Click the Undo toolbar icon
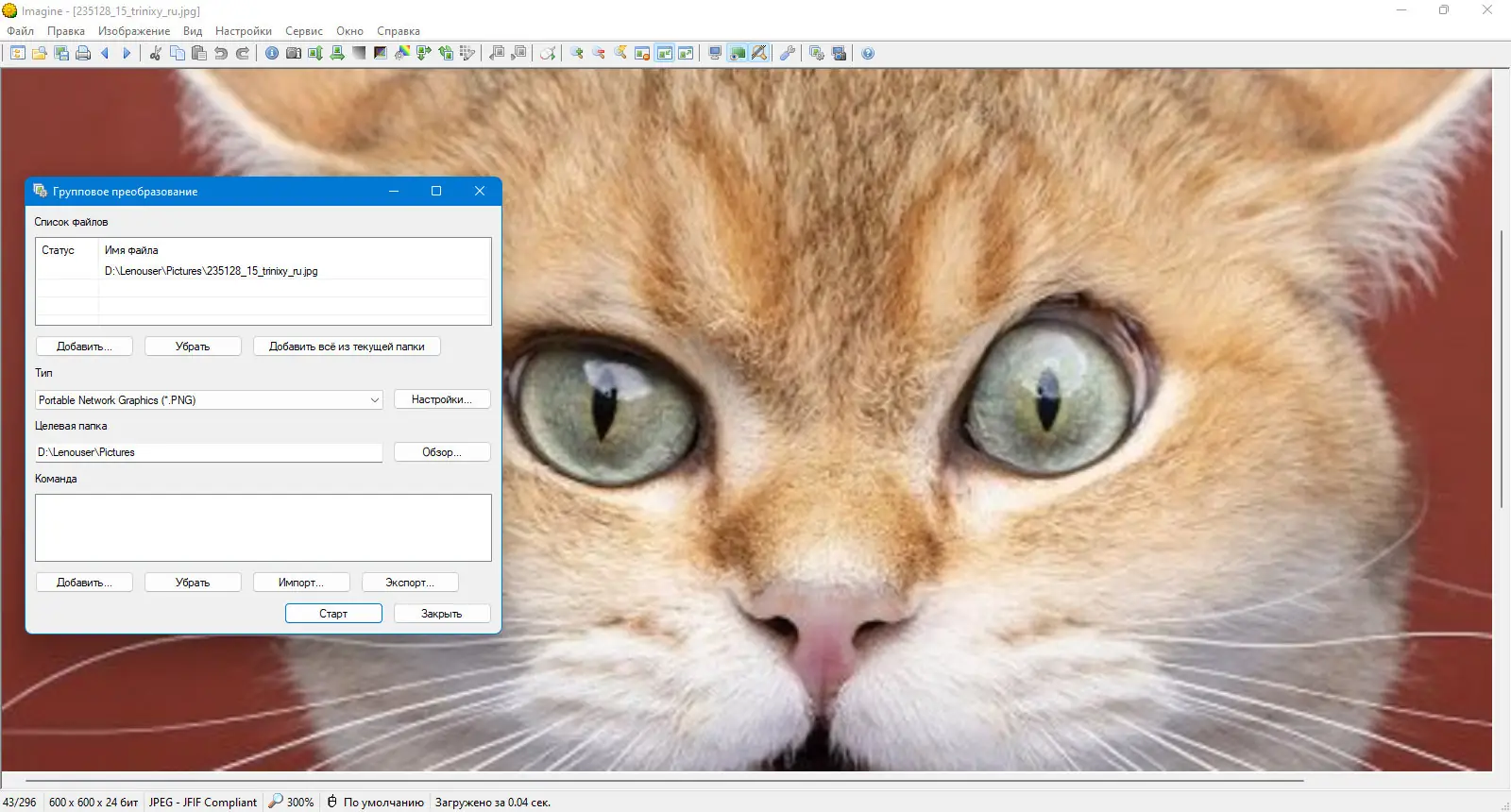This screenshot has width=1511, height=812. (x=221, y=54)
